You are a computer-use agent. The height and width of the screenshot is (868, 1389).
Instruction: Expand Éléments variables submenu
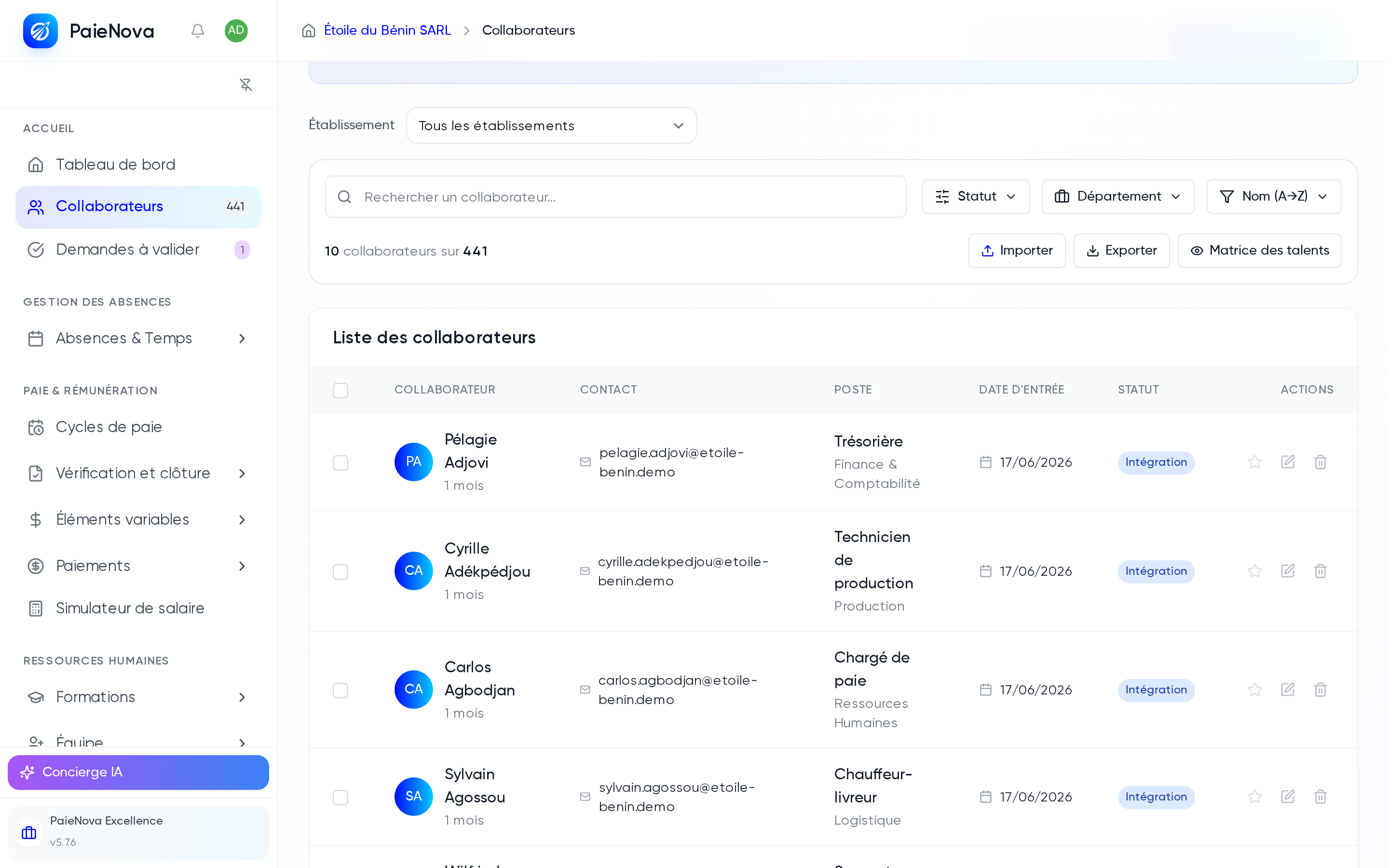[x=138, y=519]
